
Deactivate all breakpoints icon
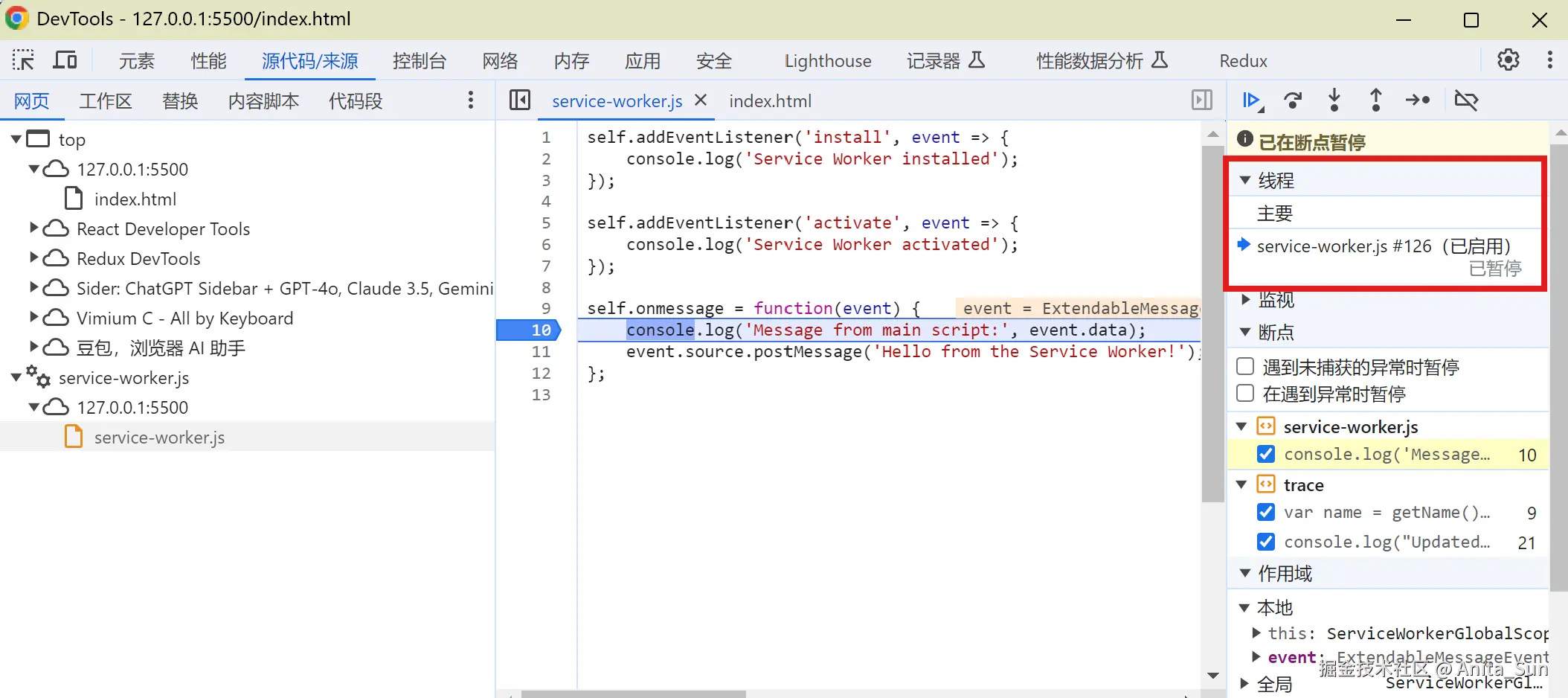(1467, 100)
